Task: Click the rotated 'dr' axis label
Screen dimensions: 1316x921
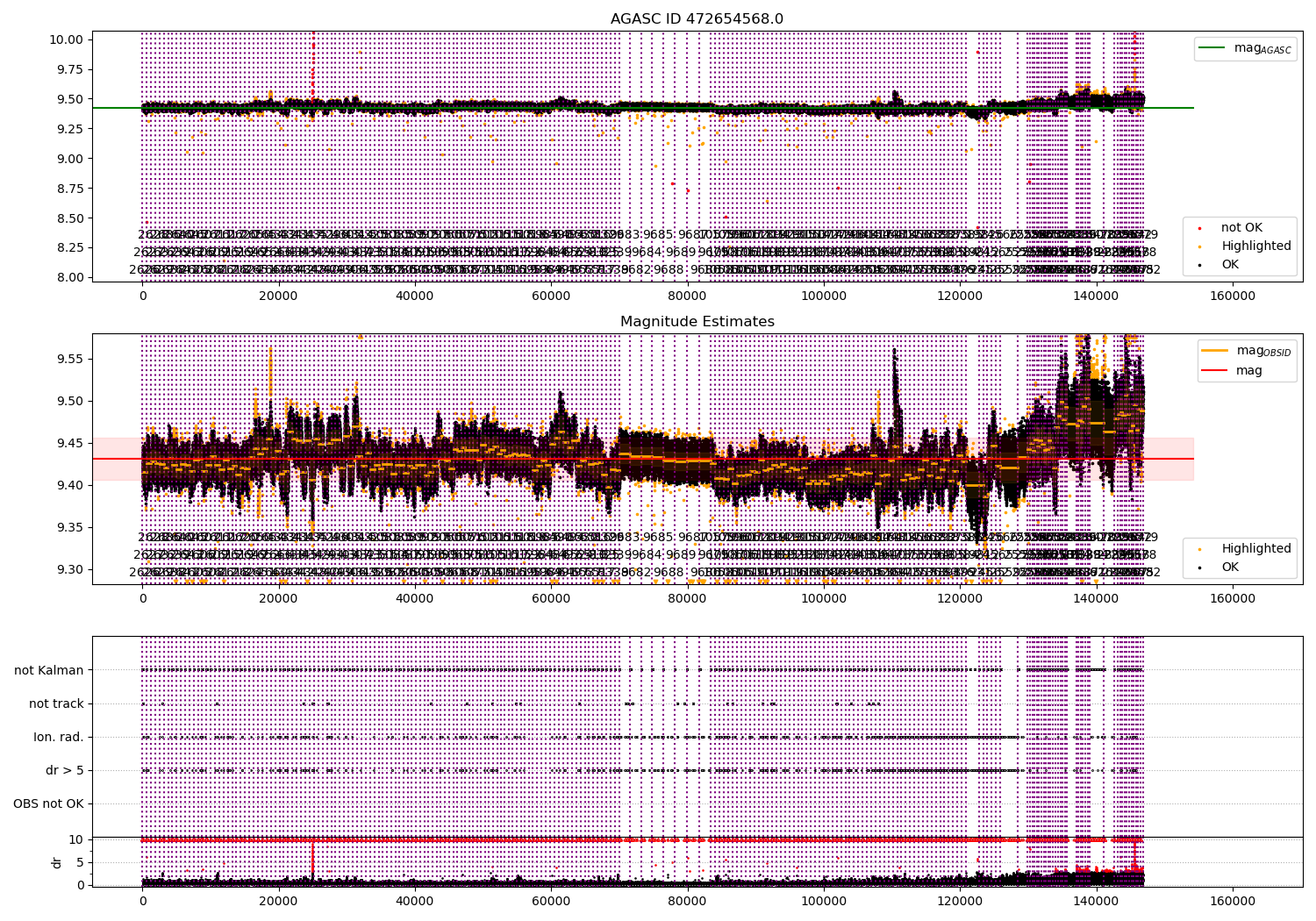Action: (x=57, y=862)
